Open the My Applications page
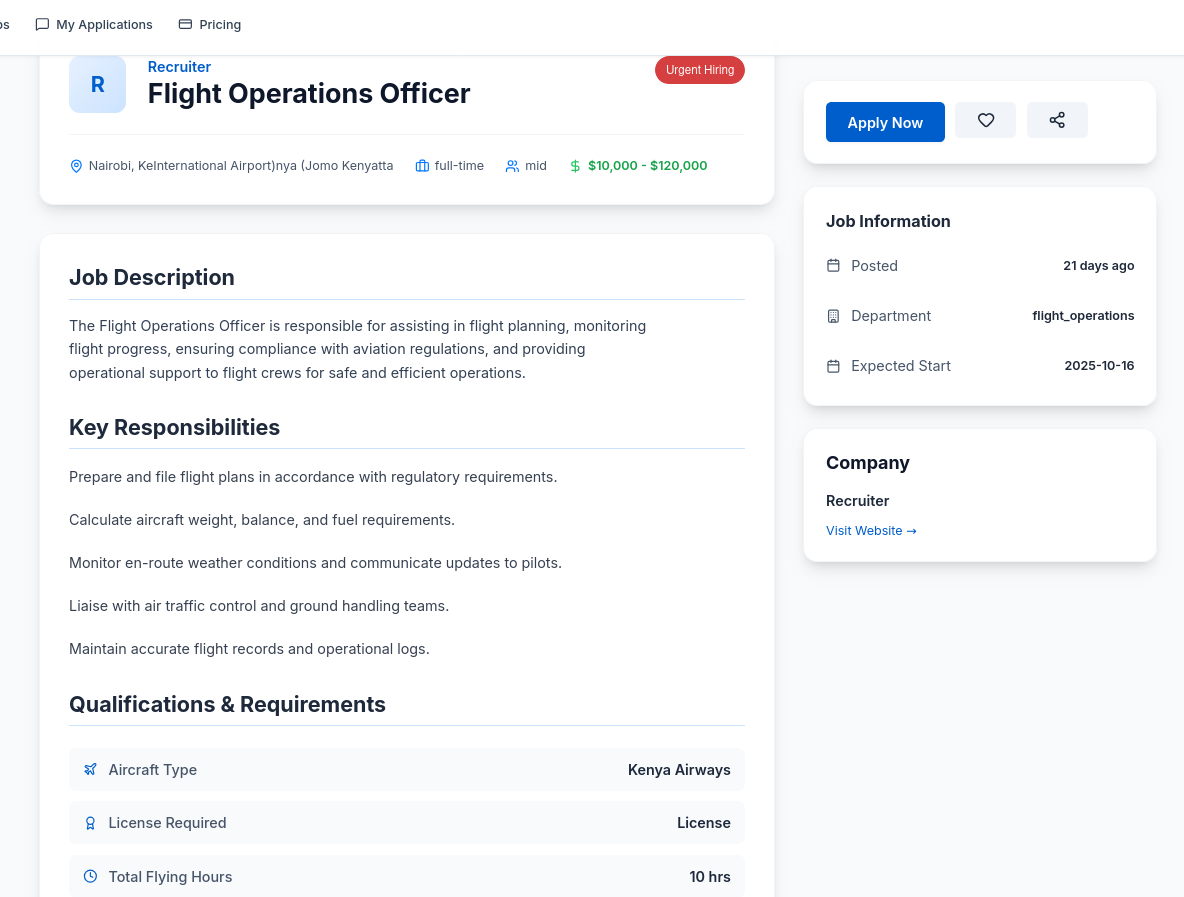The width and height of the screenshot is (1184, 897). pyautogui.click(x=104, y=24)
